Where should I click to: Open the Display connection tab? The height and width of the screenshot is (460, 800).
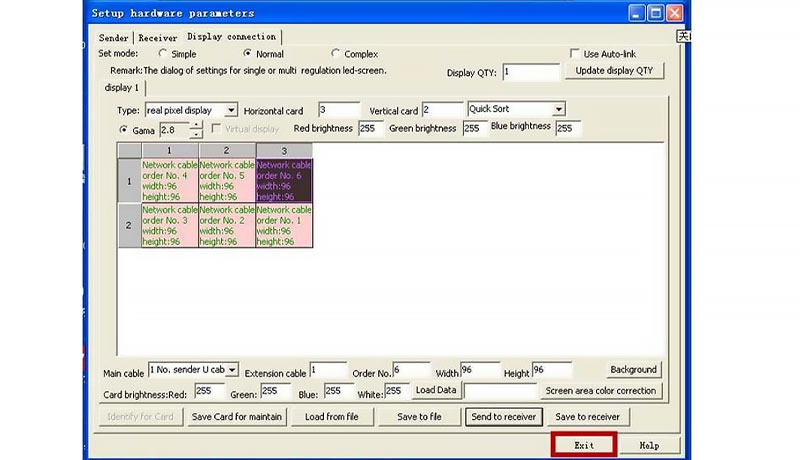click(x=232, y=37)
